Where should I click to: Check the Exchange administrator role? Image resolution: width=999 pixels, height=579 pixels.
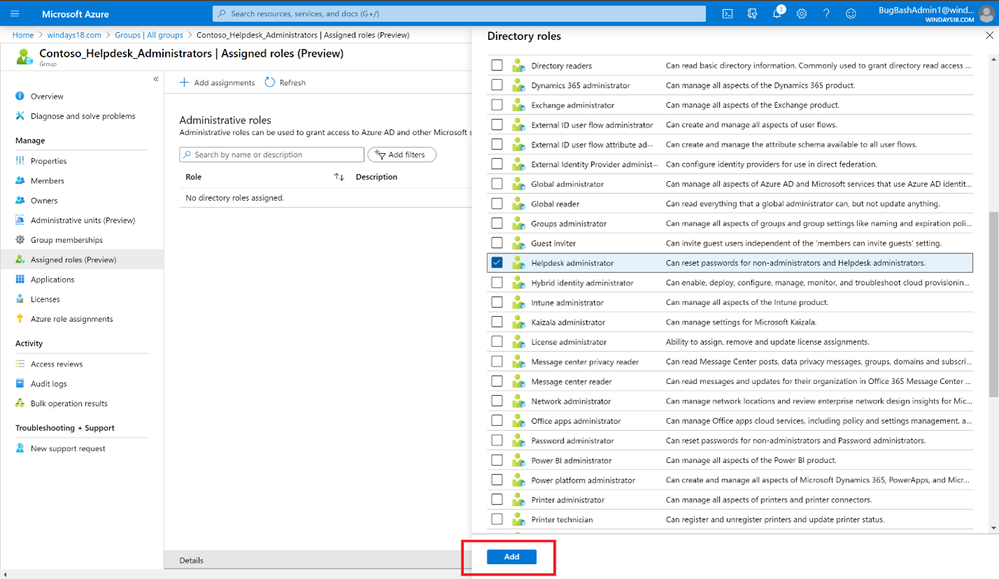497,104
